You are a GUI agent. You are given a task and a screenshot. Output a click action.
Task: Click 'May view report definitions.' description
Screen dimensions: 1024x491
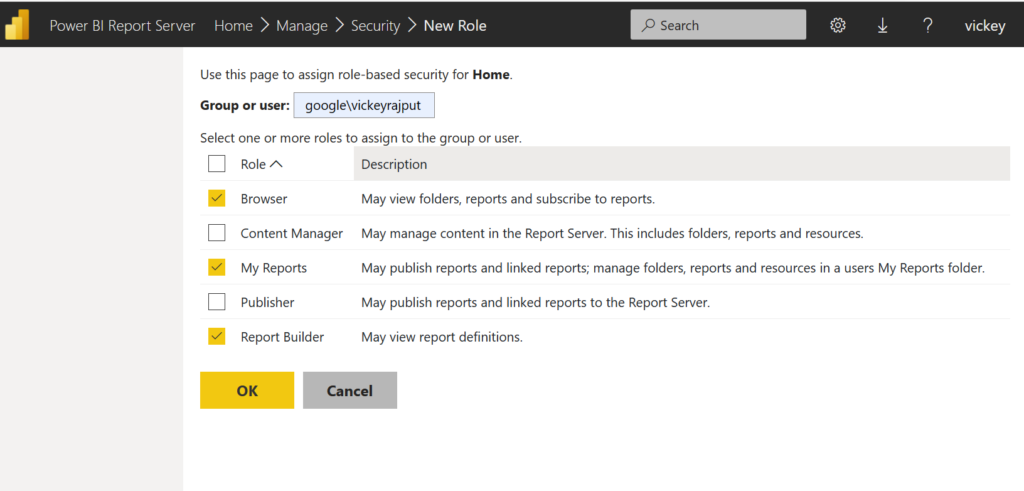point(442,338)
